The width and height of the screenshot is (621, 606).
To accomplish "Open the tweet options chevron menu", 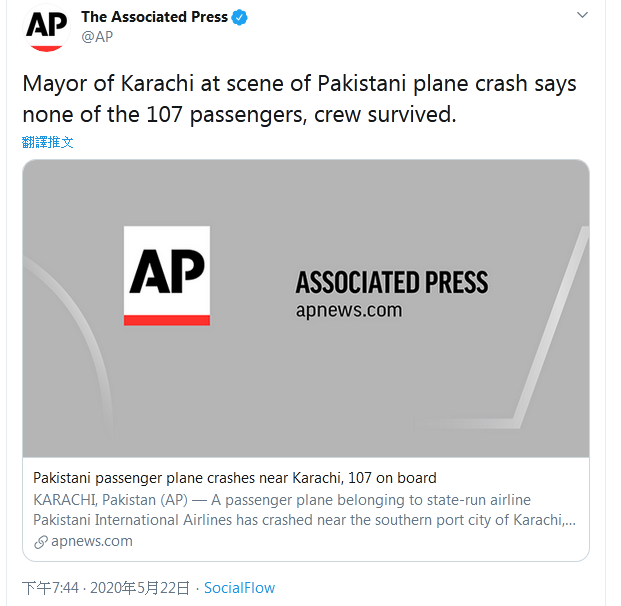I will click(x=582, y=16).
